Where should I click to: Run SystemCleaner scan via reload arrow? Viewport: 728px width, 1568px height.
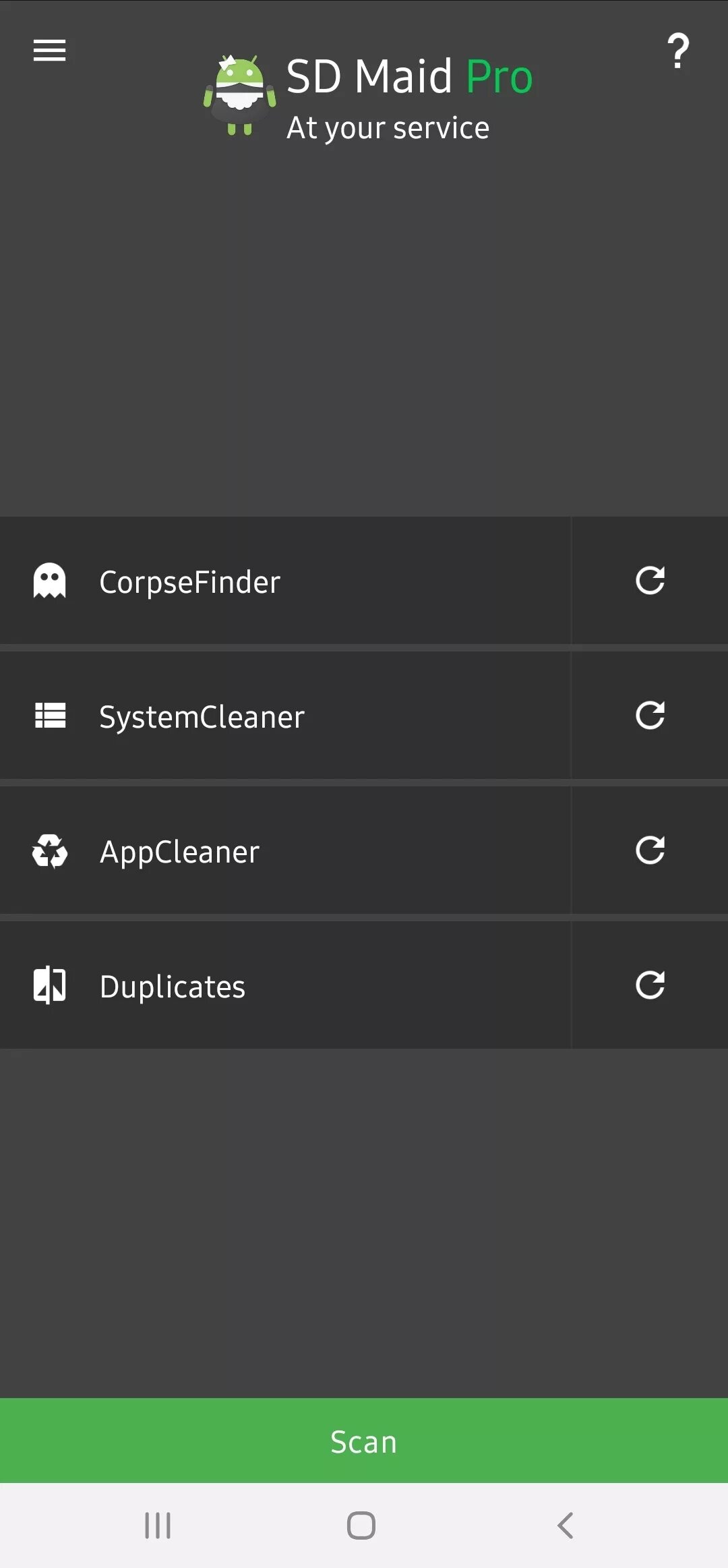tap(650, 715)
